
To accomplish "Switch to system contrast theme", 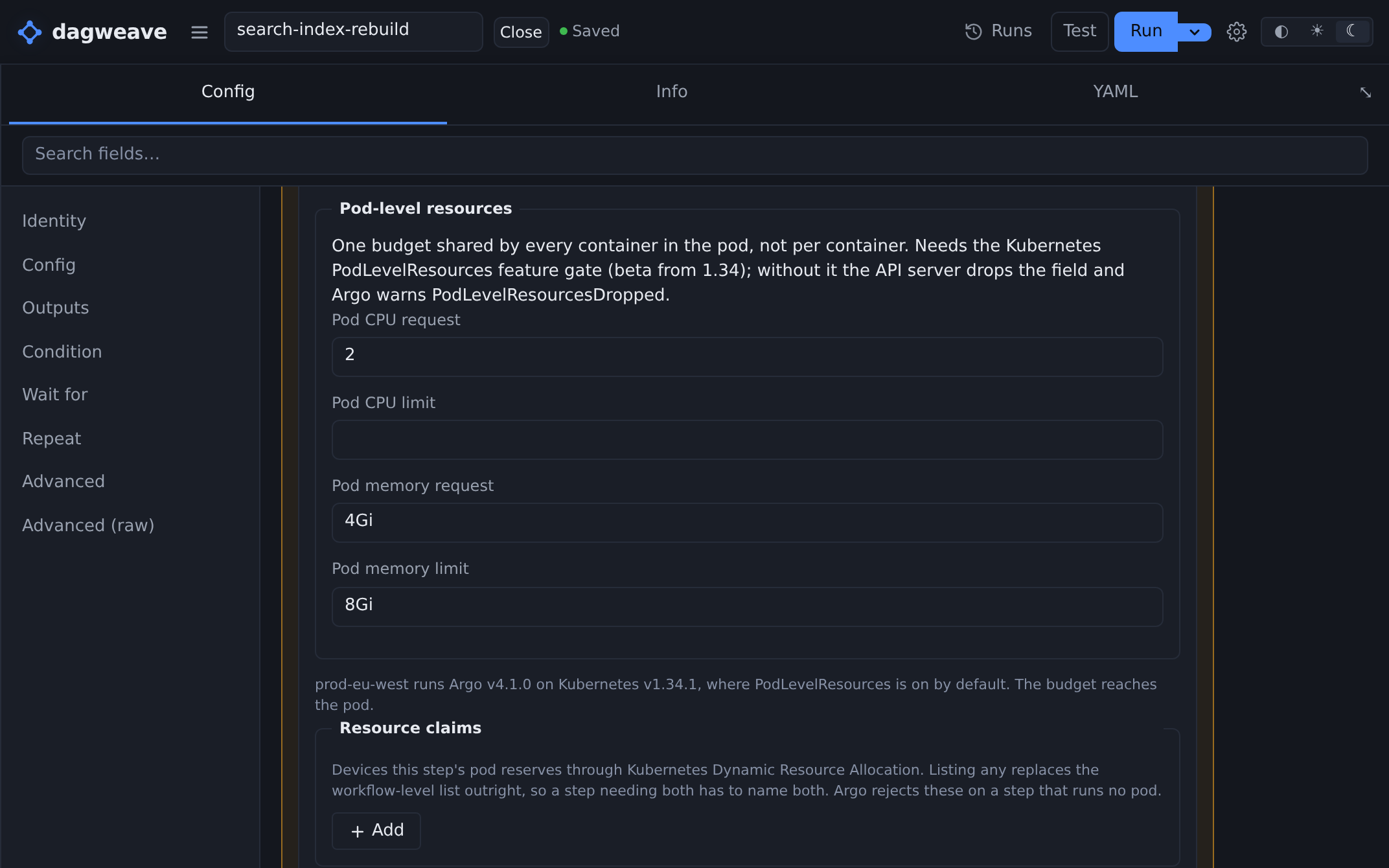I will [1281, 32].
